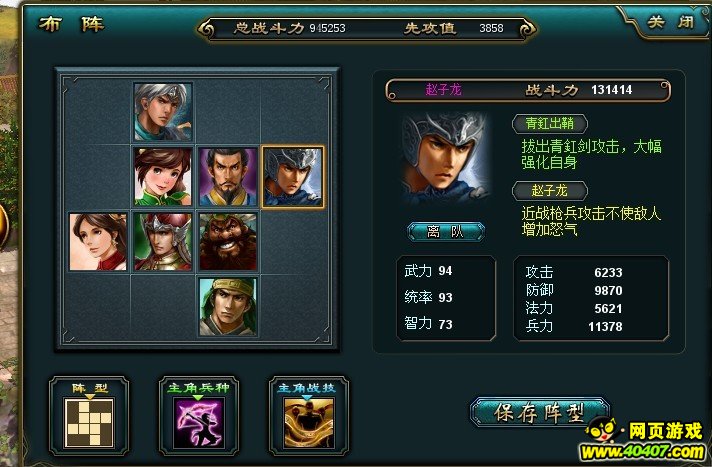Click the 离队 leave team button
712x467 pixels.
coord(446,232)
